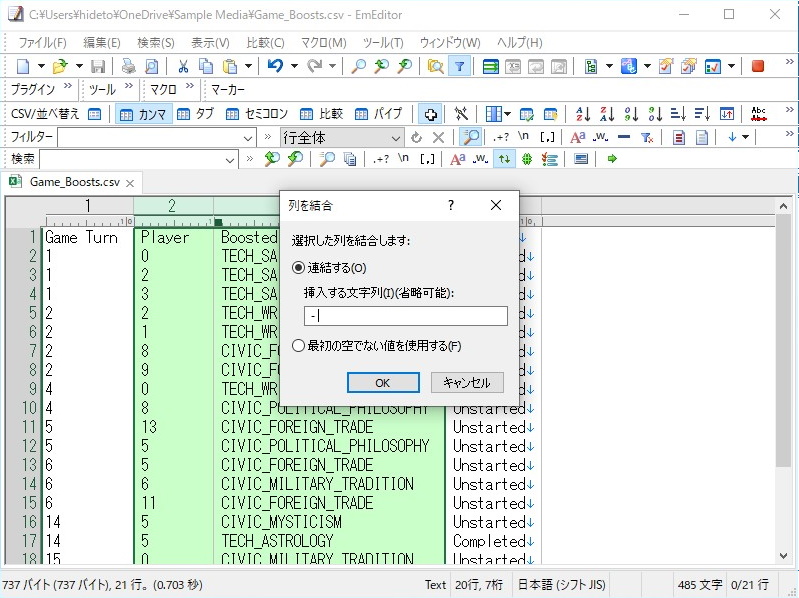Image resolution: width=799 pixels, height=598 pixels.
Task: Open the 比較(C) menu
Action: click(265, 43)
